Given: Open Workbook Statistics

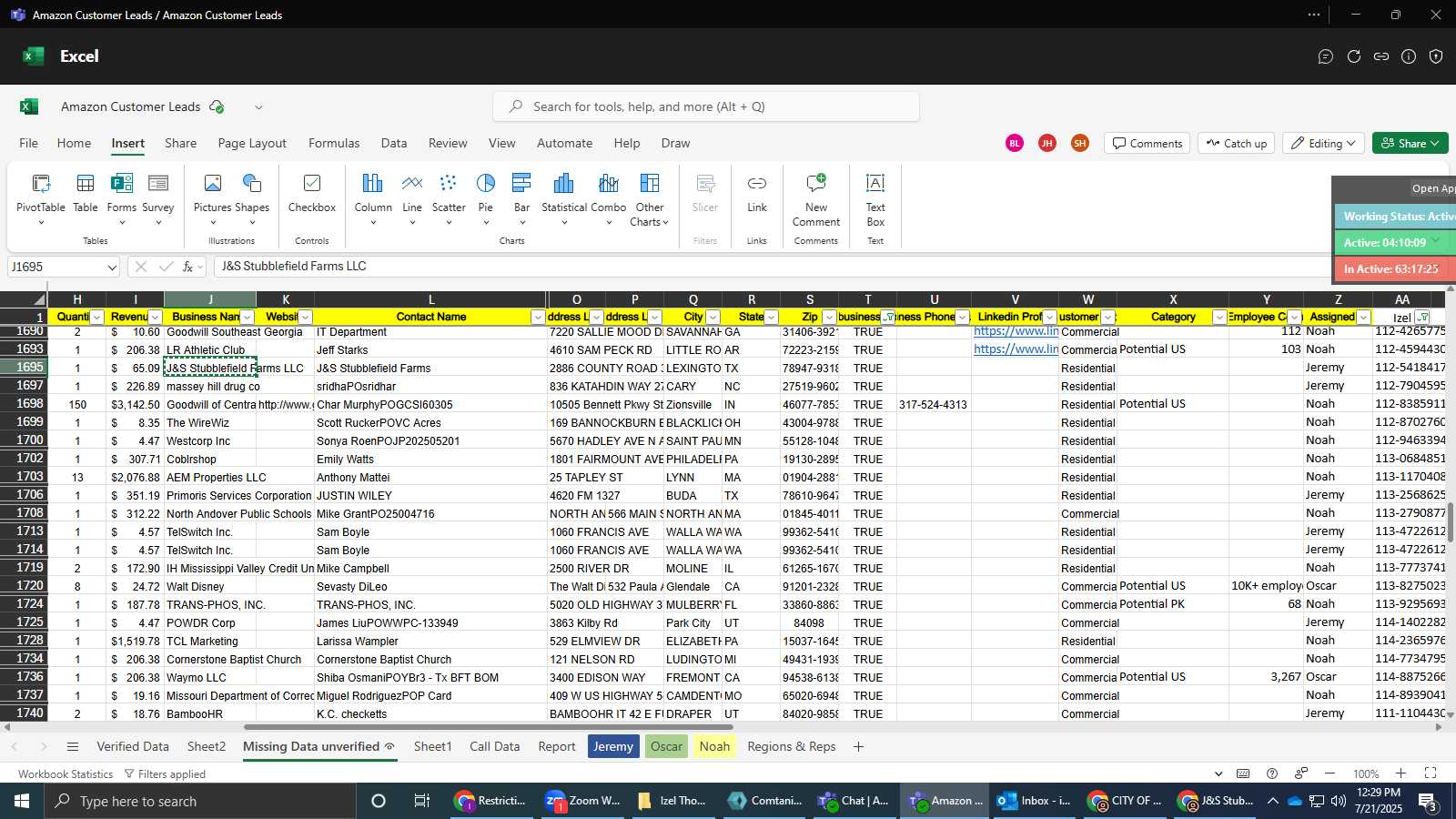Looking at the screenshot, I should [x=66, y=774].
